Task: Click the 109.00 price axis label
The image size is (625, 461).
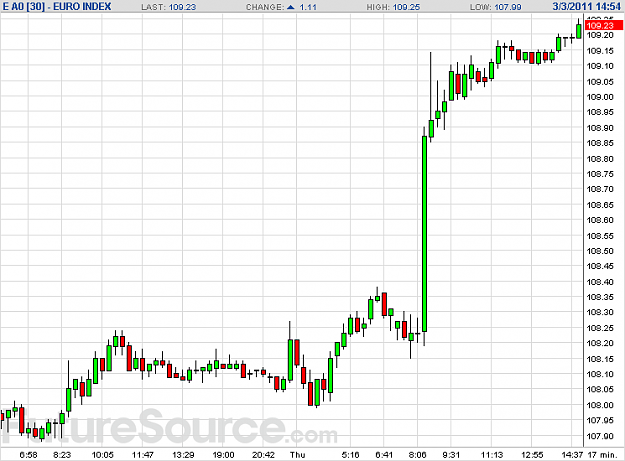Action: tap(600, 97)
